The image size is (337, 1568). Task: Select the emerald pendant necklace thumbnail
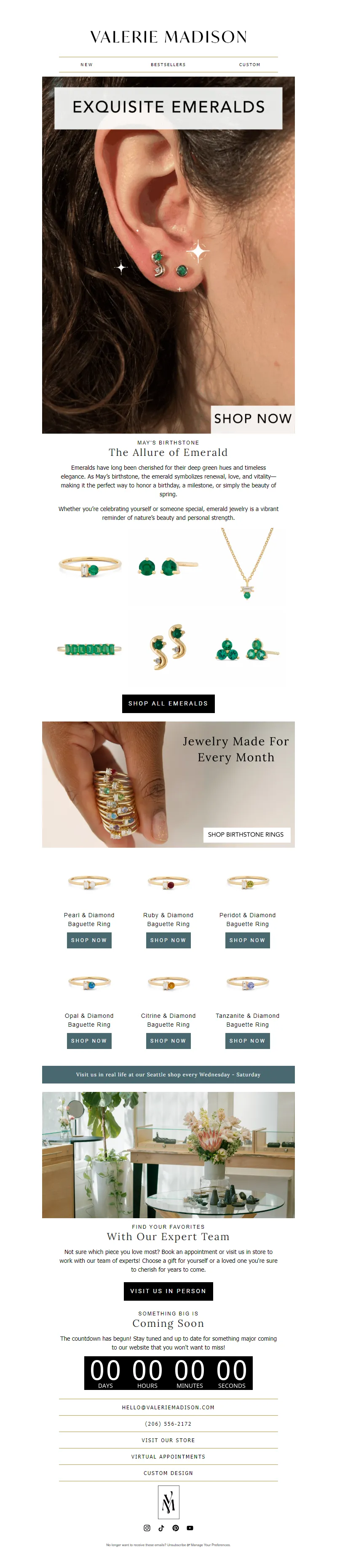[x=247, y=564]
